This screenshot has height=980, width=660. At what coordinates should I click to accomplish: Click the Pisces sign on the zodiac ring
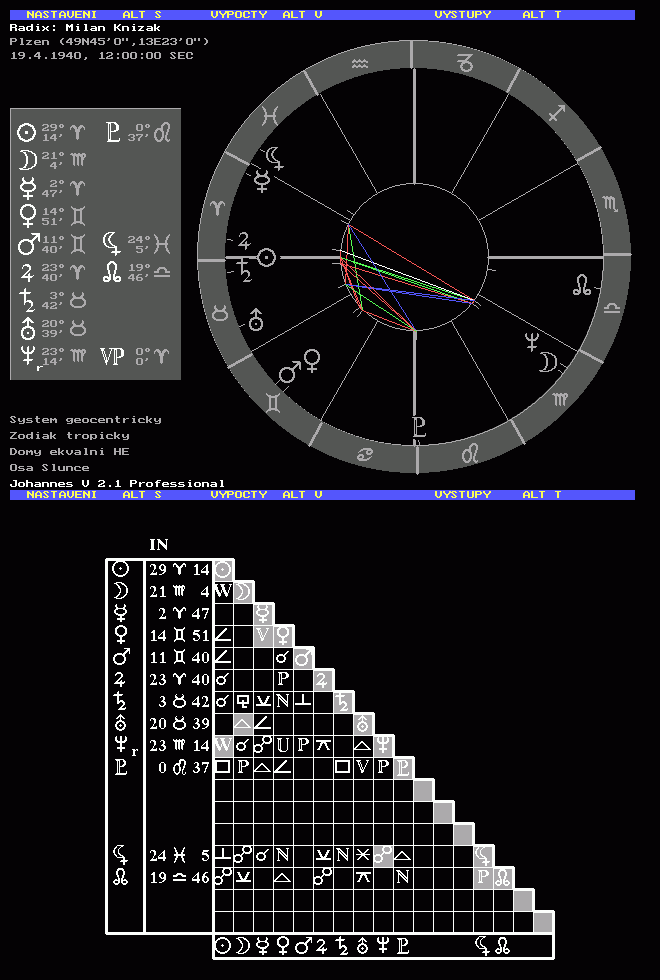[269, 117]
